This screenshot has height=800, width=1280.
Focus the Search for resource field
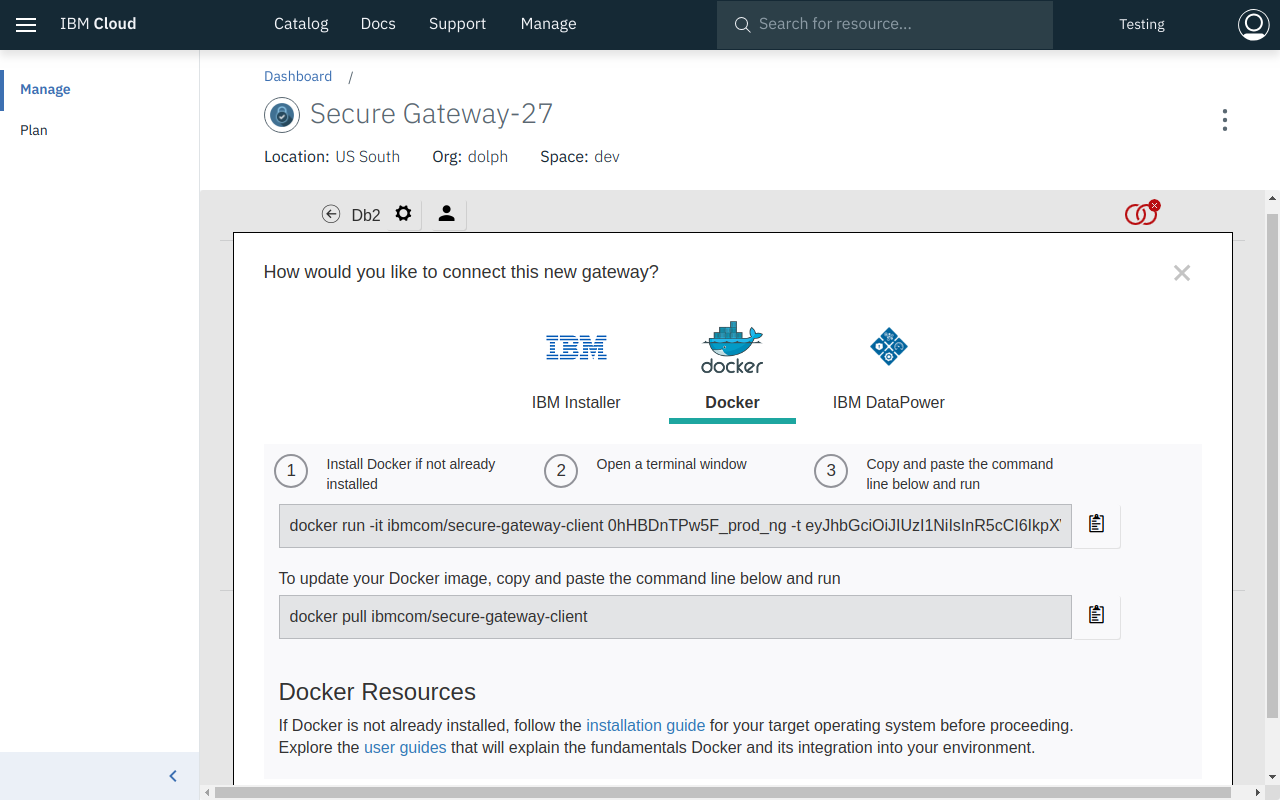[x=885, y=25]
